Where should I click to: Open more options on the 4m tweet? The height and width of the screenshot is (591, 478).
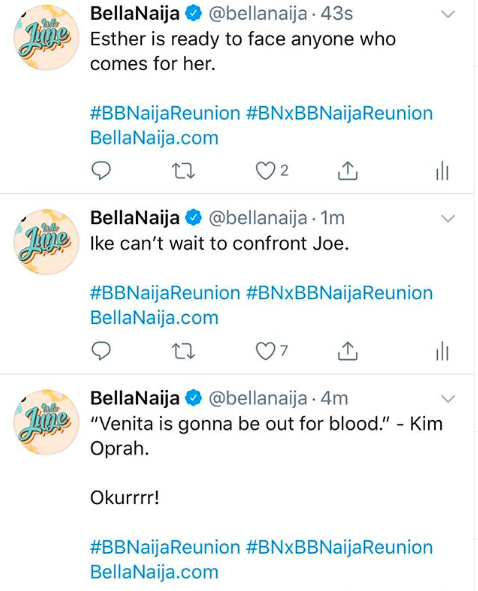coord(448,399)
